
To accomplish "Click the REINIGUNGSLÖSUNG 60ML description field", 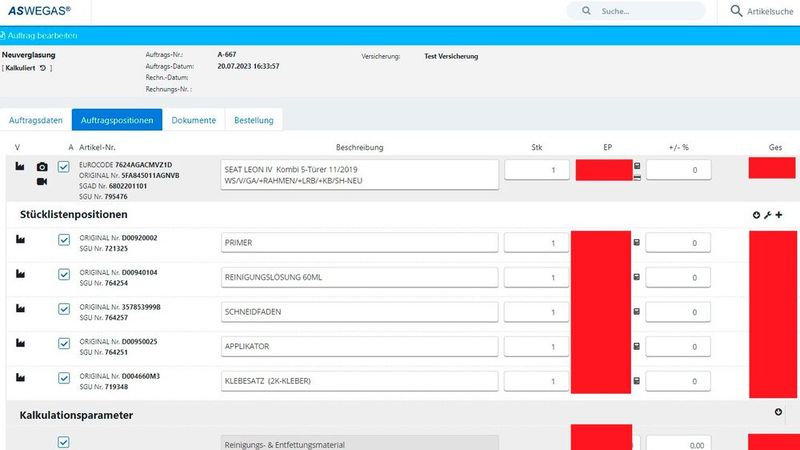I will (359, 276).
